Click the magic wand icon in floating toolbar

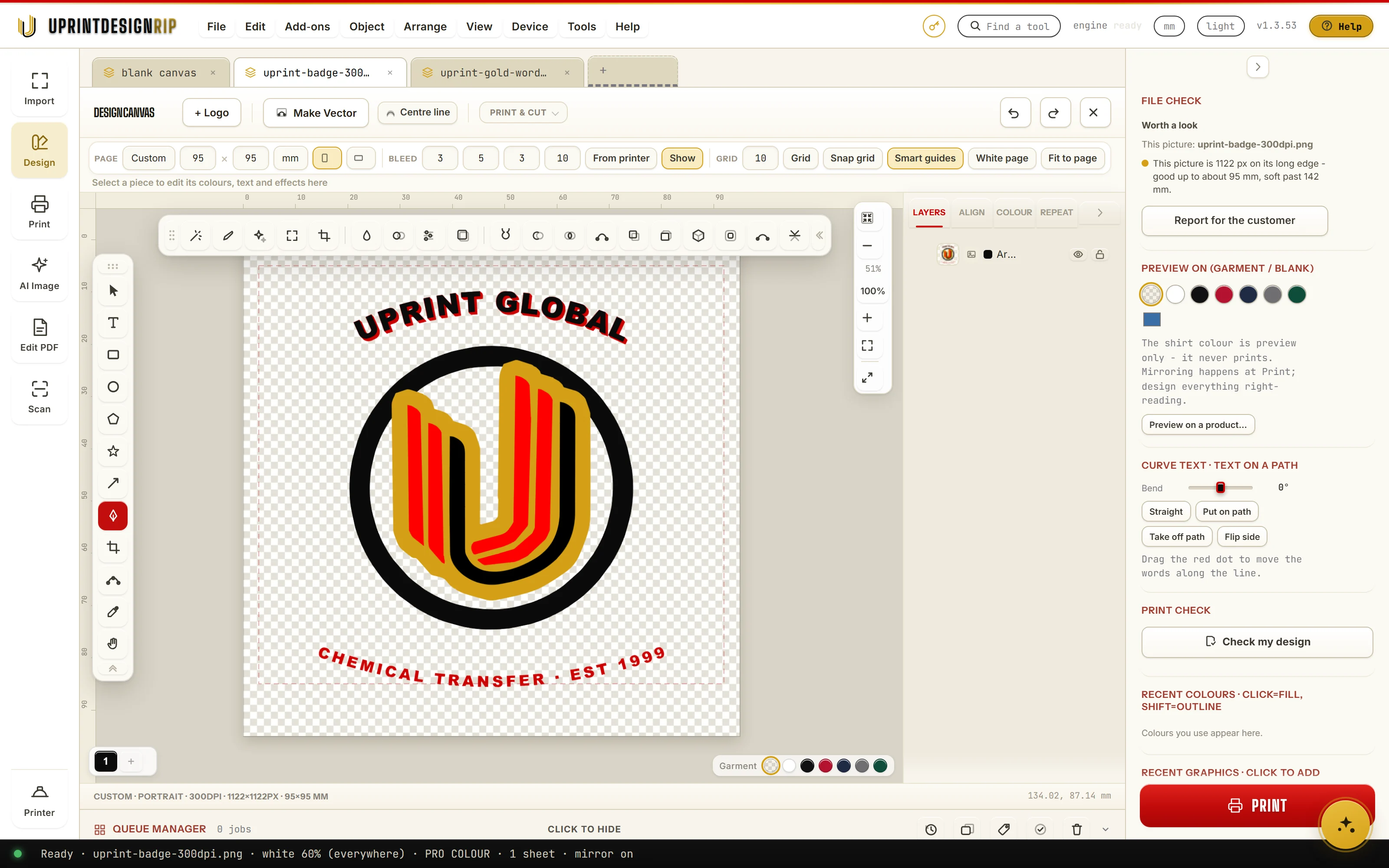[196, 235]
